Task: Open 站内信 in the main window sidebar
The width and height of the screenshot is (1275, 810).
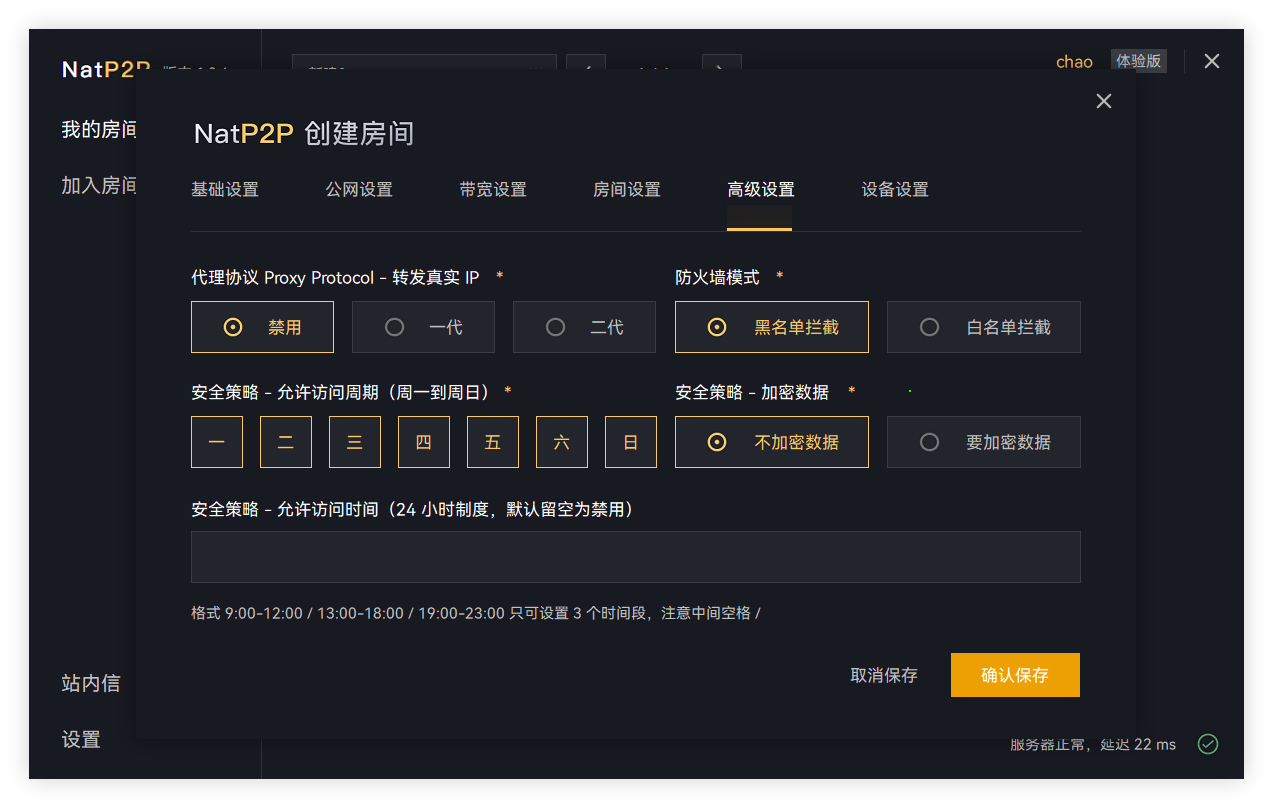Action: [91, 683]
